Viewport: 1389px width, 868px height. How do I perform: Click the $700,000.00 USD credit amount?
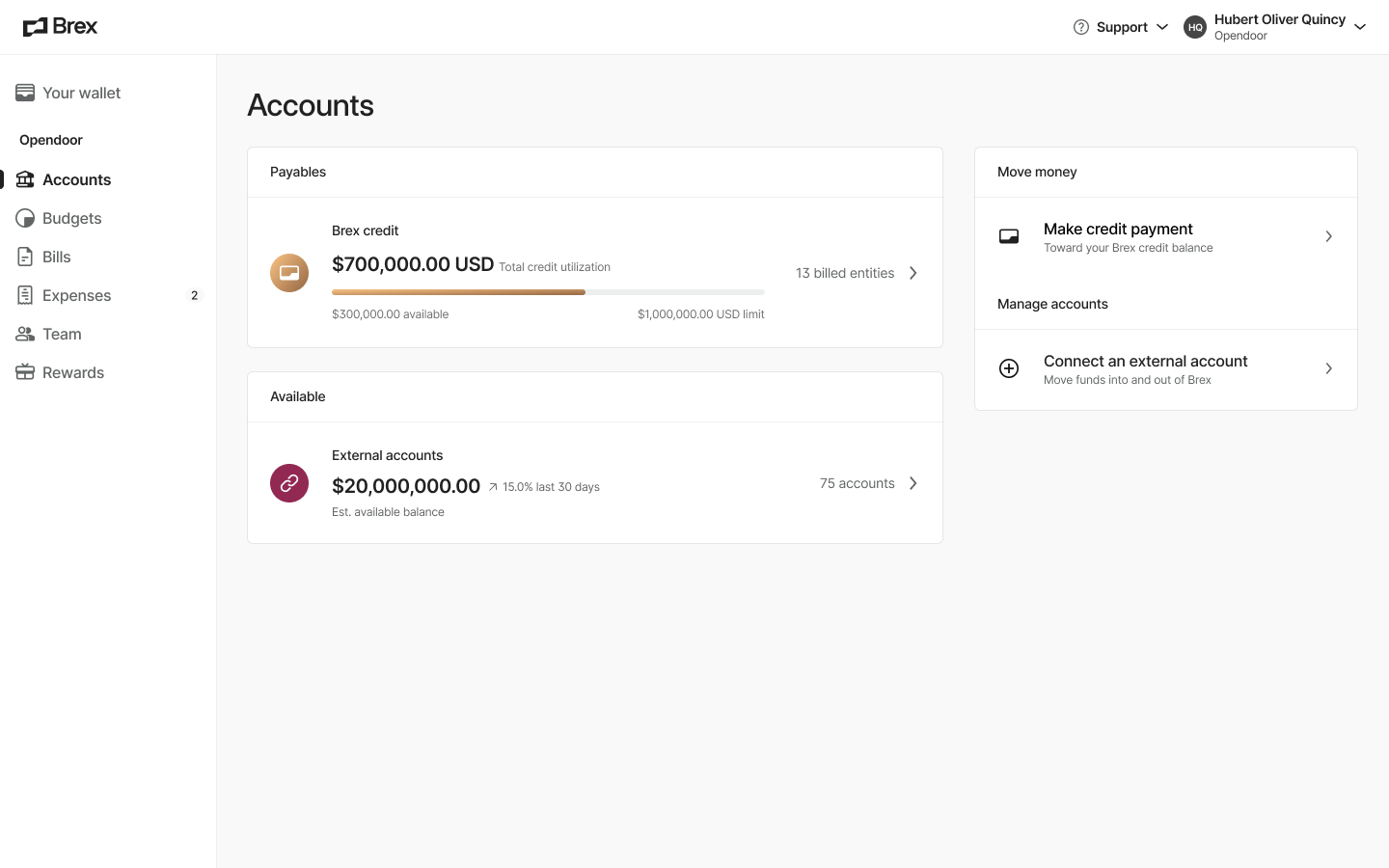(x=413, y=264)
